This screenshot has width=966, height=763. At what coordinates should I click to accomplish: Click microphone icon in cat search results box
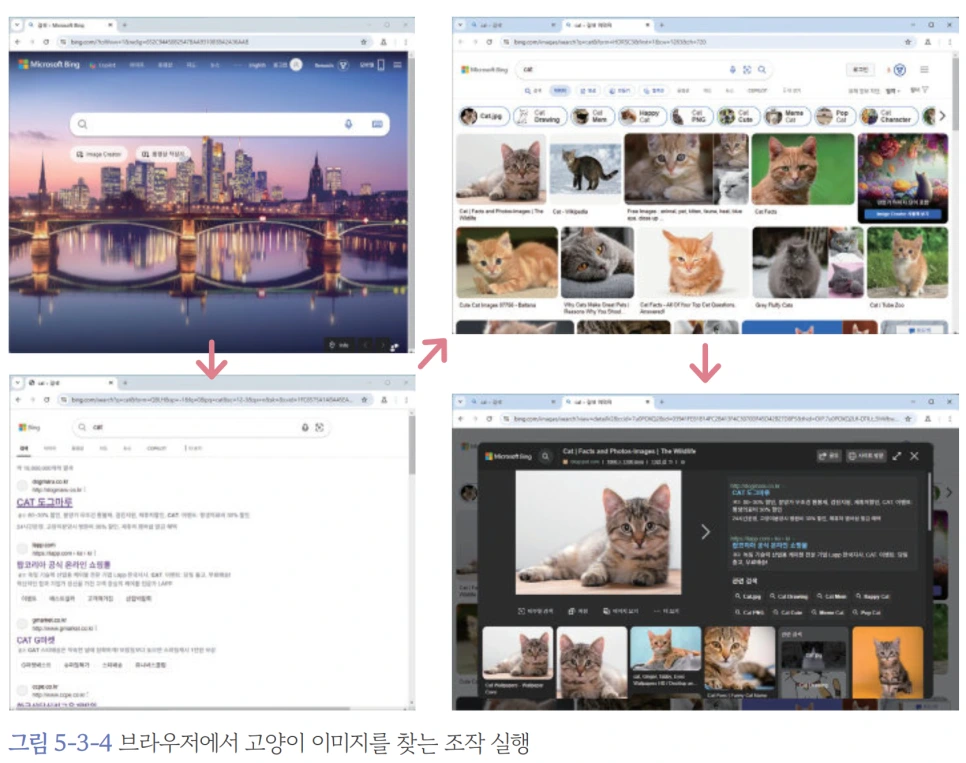coord(305,427)
